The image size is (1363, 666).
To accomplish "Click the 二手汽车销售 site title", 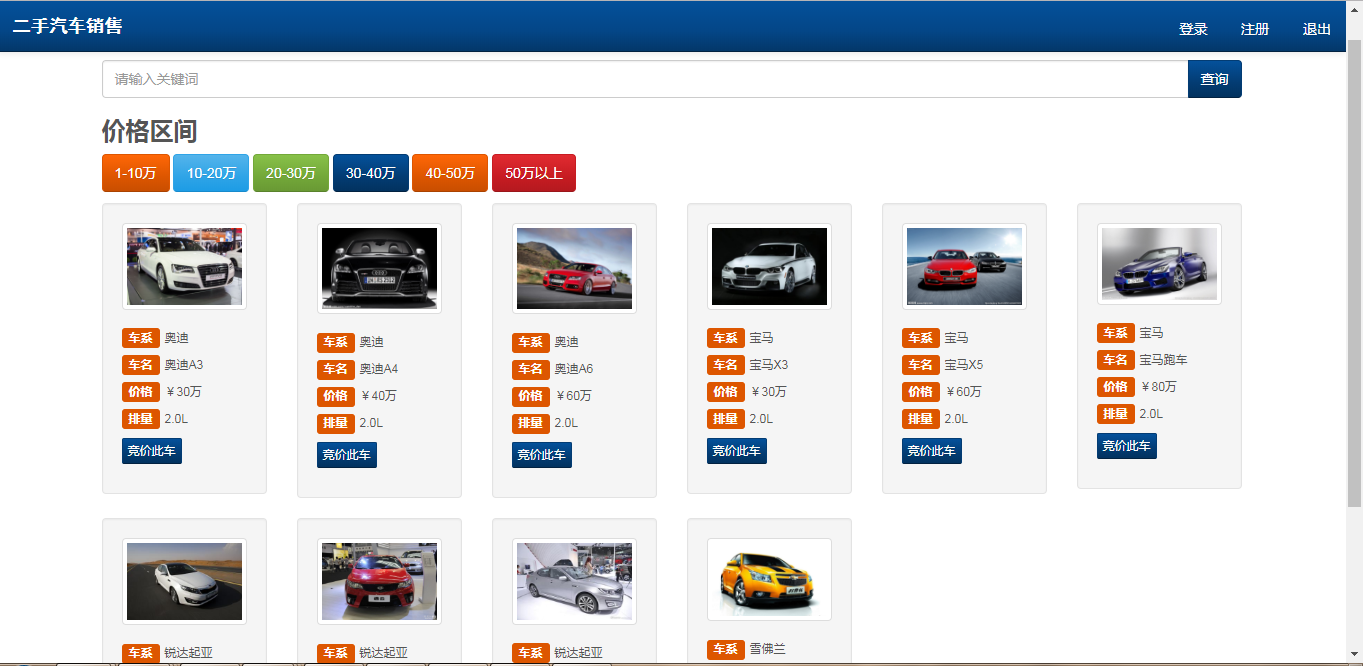I will (x=67, y=26).
